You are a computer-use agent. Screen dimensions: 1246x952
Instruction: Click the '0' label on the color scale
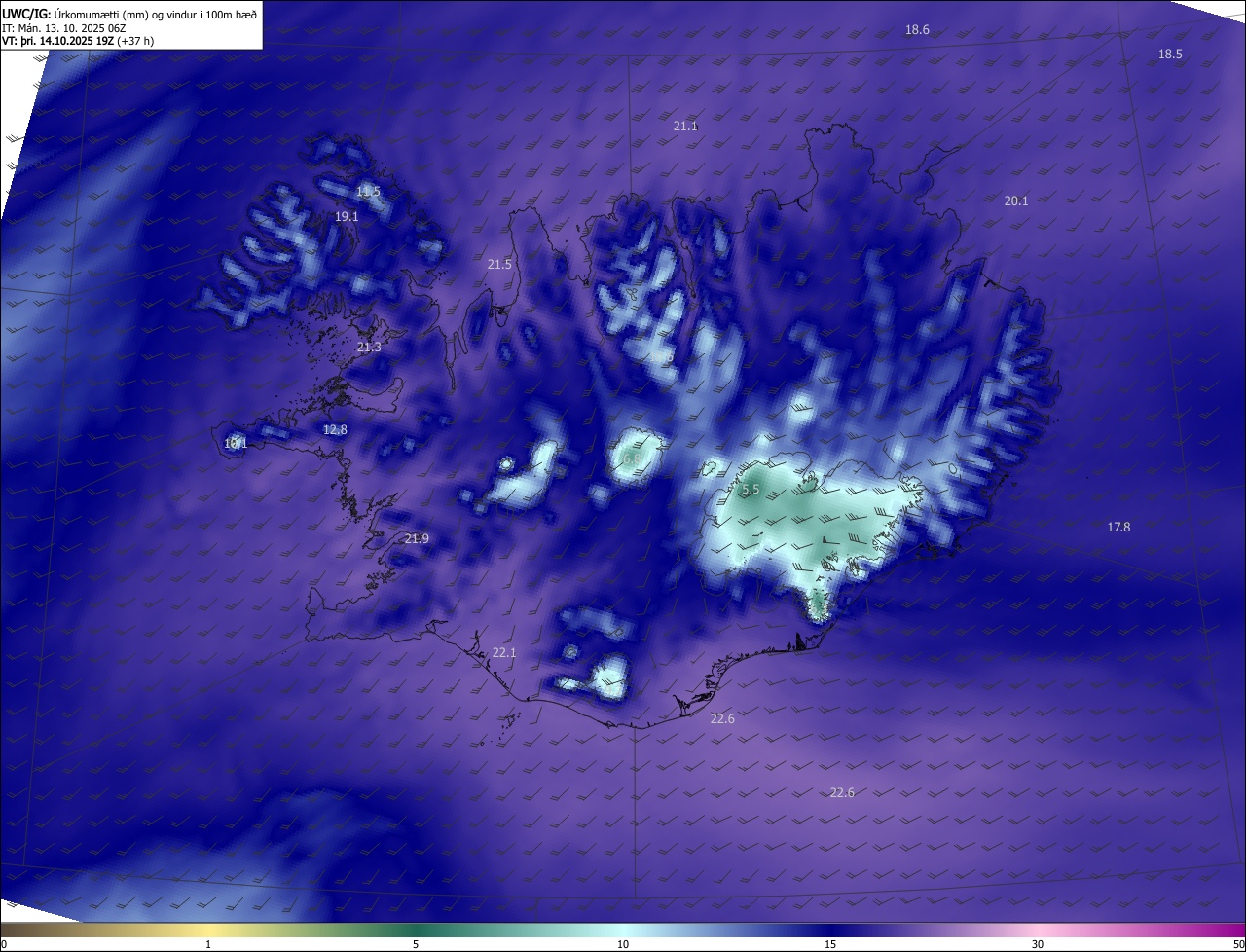4,944
